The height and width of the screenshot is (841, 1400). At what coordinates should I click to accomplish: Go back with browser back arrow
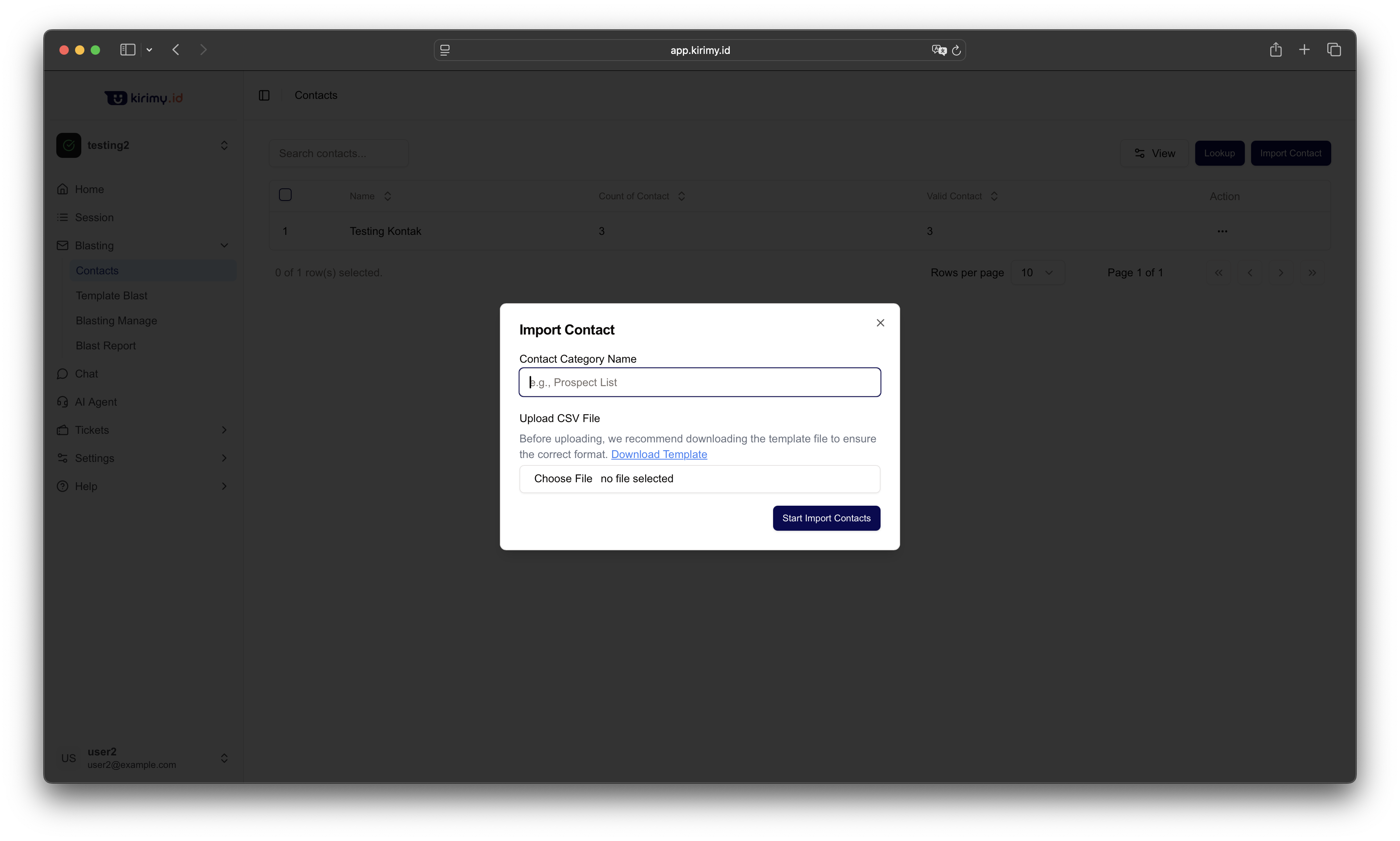click(176, 50)
